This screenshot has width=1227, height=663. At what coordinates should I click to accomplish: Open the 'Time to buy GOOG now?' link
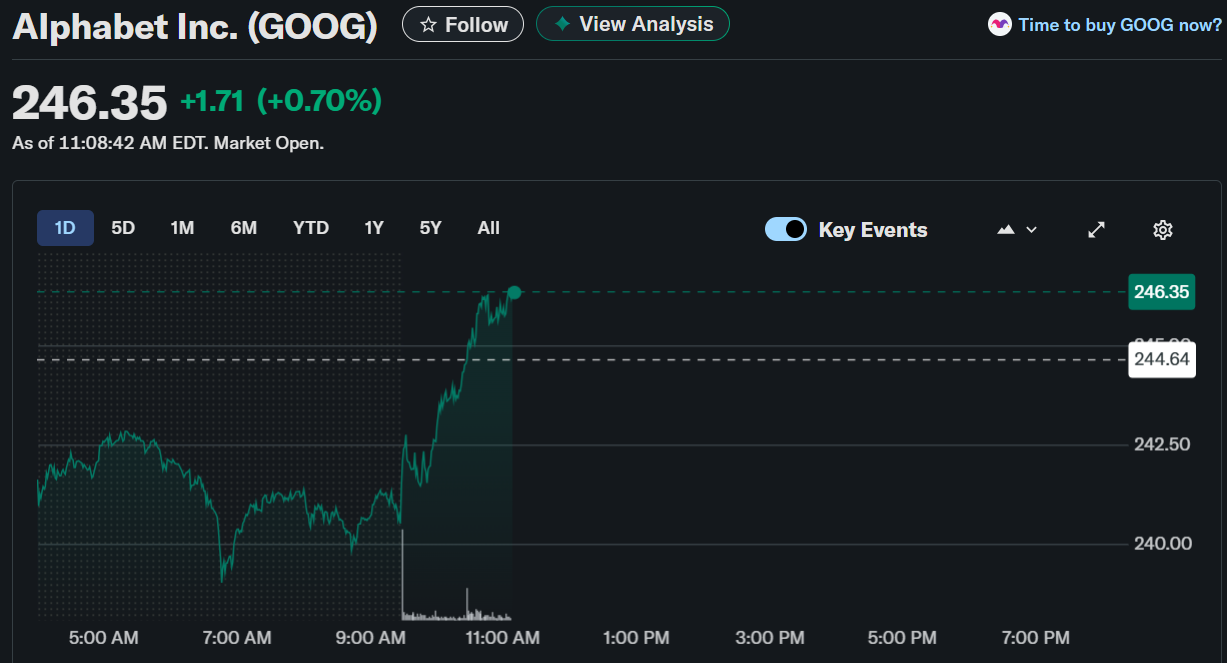pos(1119,25)
